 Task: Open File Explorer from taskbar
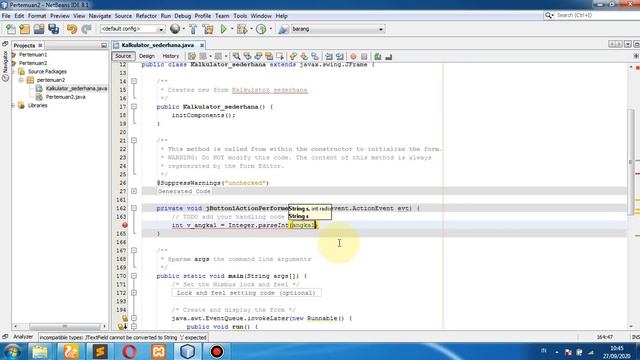[40, 351]
